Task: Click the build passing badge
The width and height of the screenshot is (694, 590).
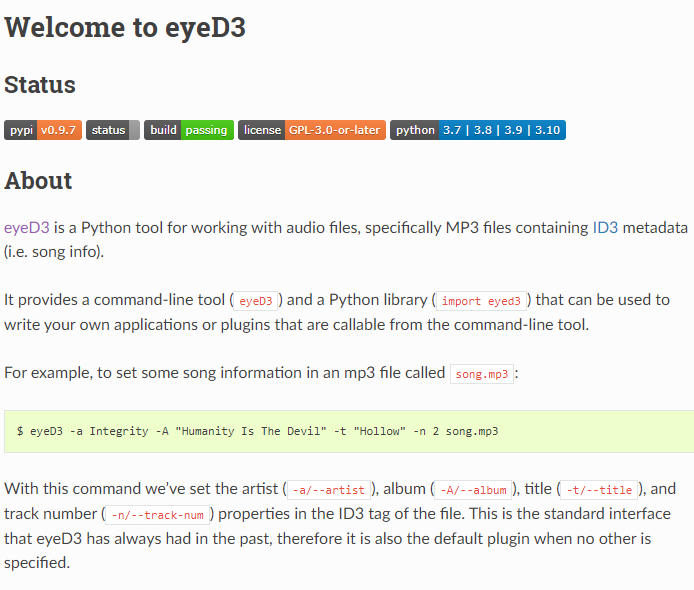Action: click(x=189, y=130)
